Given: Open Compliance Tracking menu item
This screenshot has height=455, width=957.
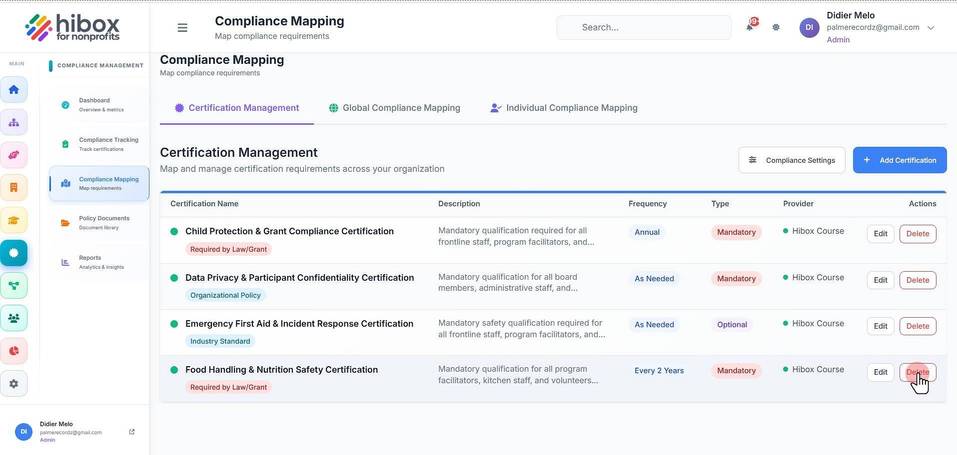Looking at the screenshot, I should [99, 144].
